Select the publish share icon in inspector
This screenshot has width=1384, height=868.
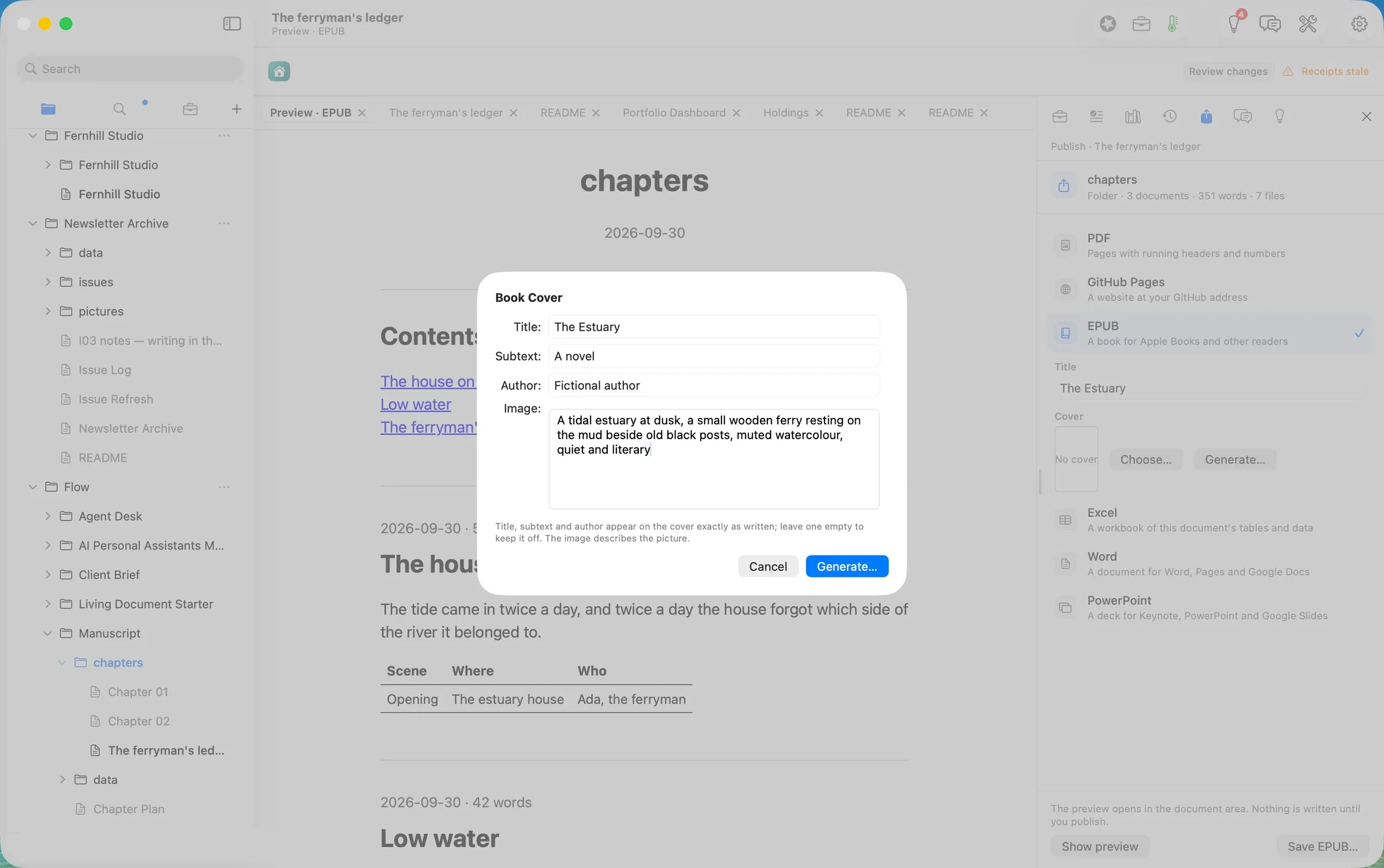(x=1206, y=116)
